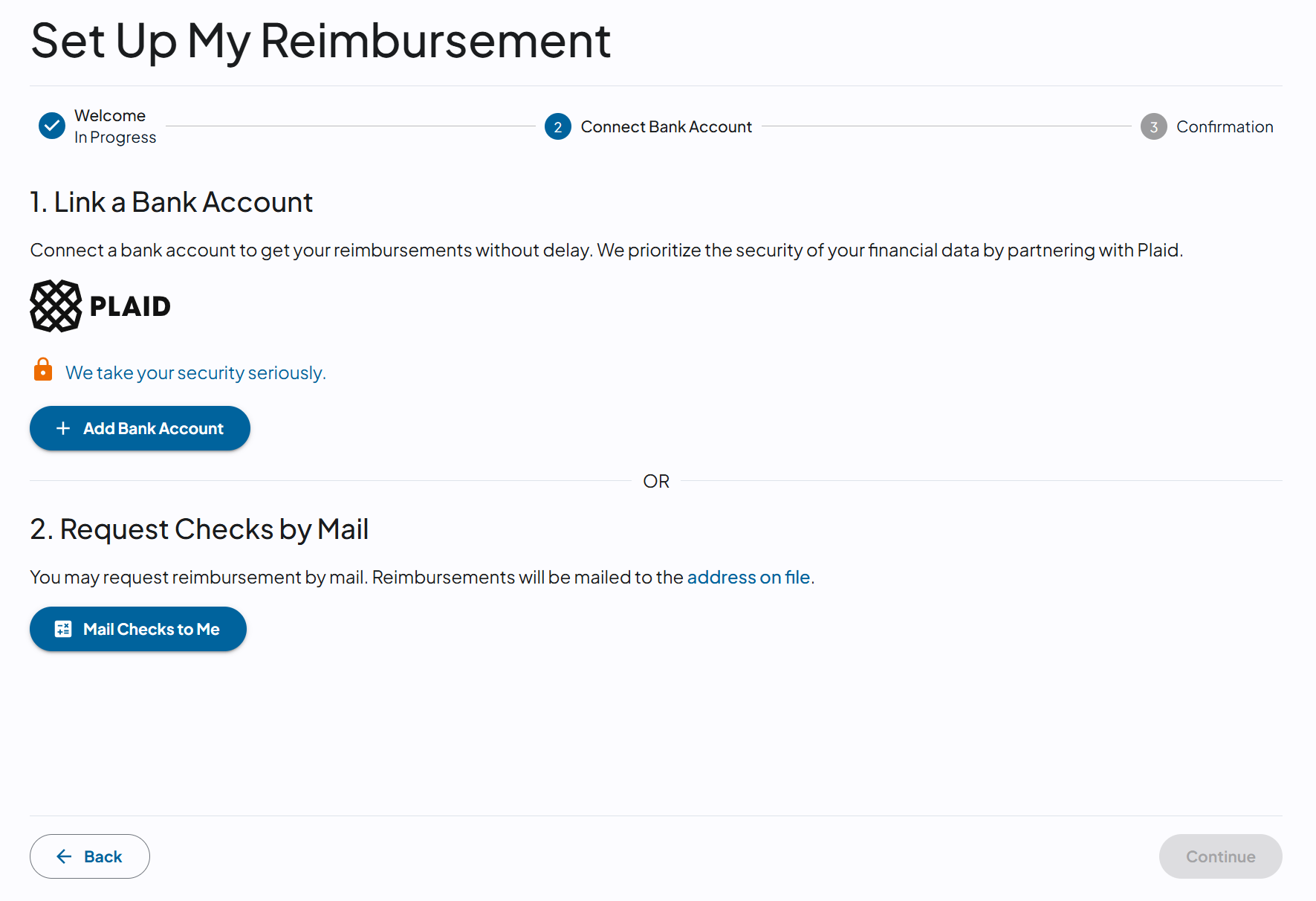Click the disabled Continue button

1220,856
